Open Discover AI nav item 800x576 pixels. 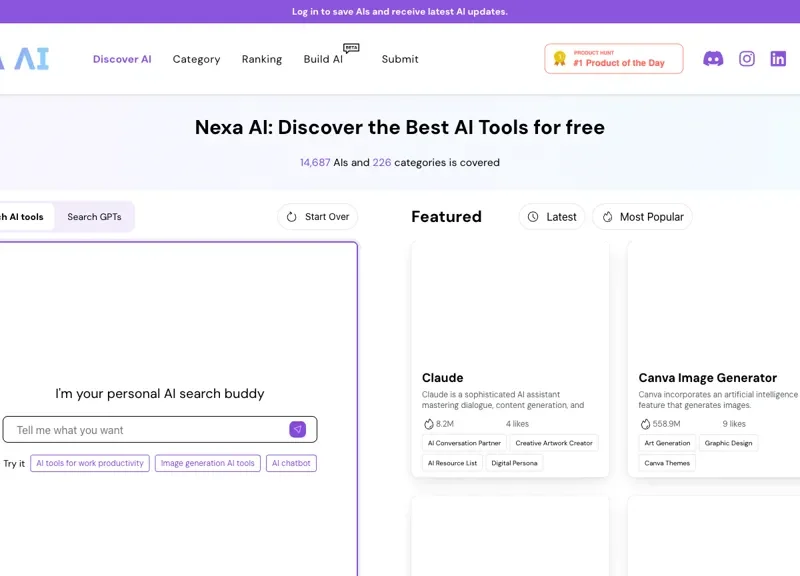pos(122,59)
